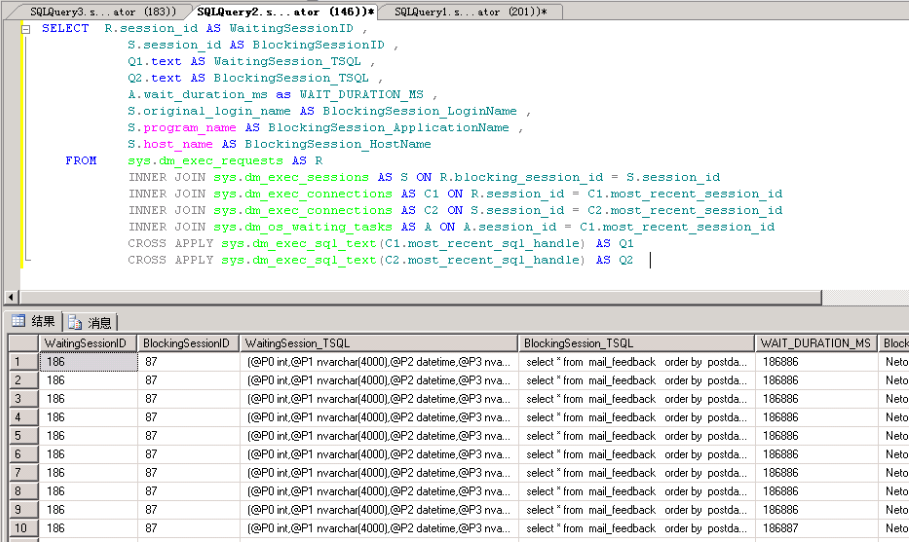Select the WaitingSession_TSQL column header
The image size is (918, 542).
379,344
